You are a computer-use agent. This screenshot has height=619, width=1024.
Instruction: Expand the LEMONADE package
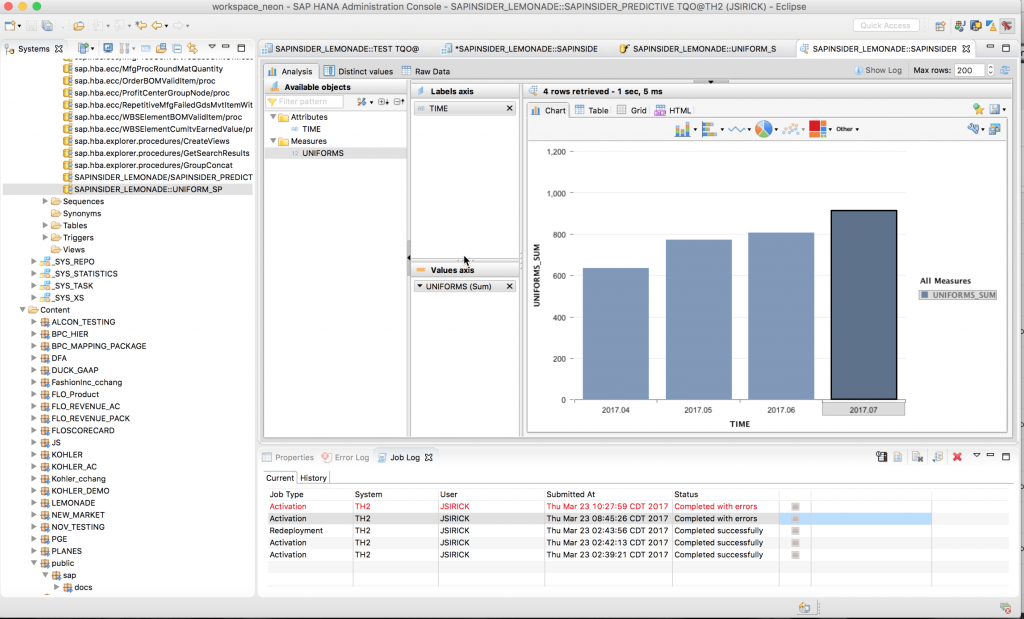click(34, 503)
